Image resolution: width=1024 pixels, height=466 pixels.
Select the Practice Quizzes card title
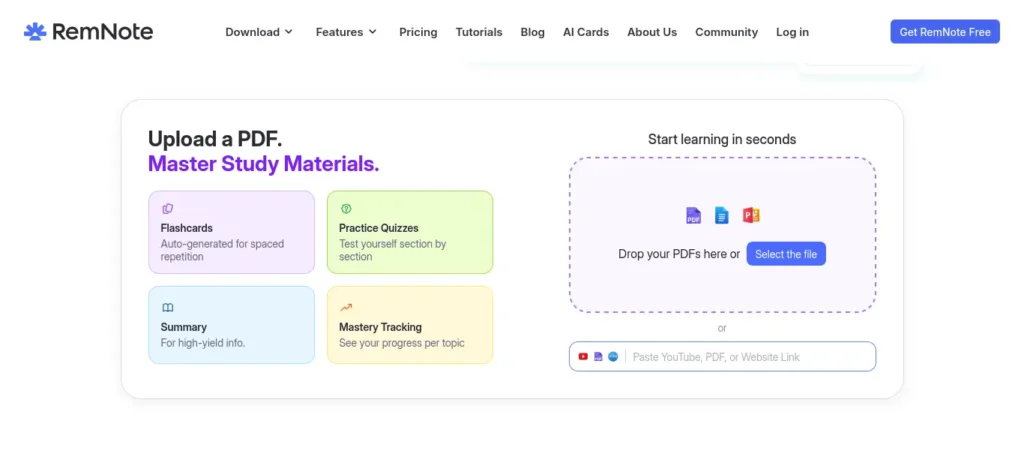[379, 228]
